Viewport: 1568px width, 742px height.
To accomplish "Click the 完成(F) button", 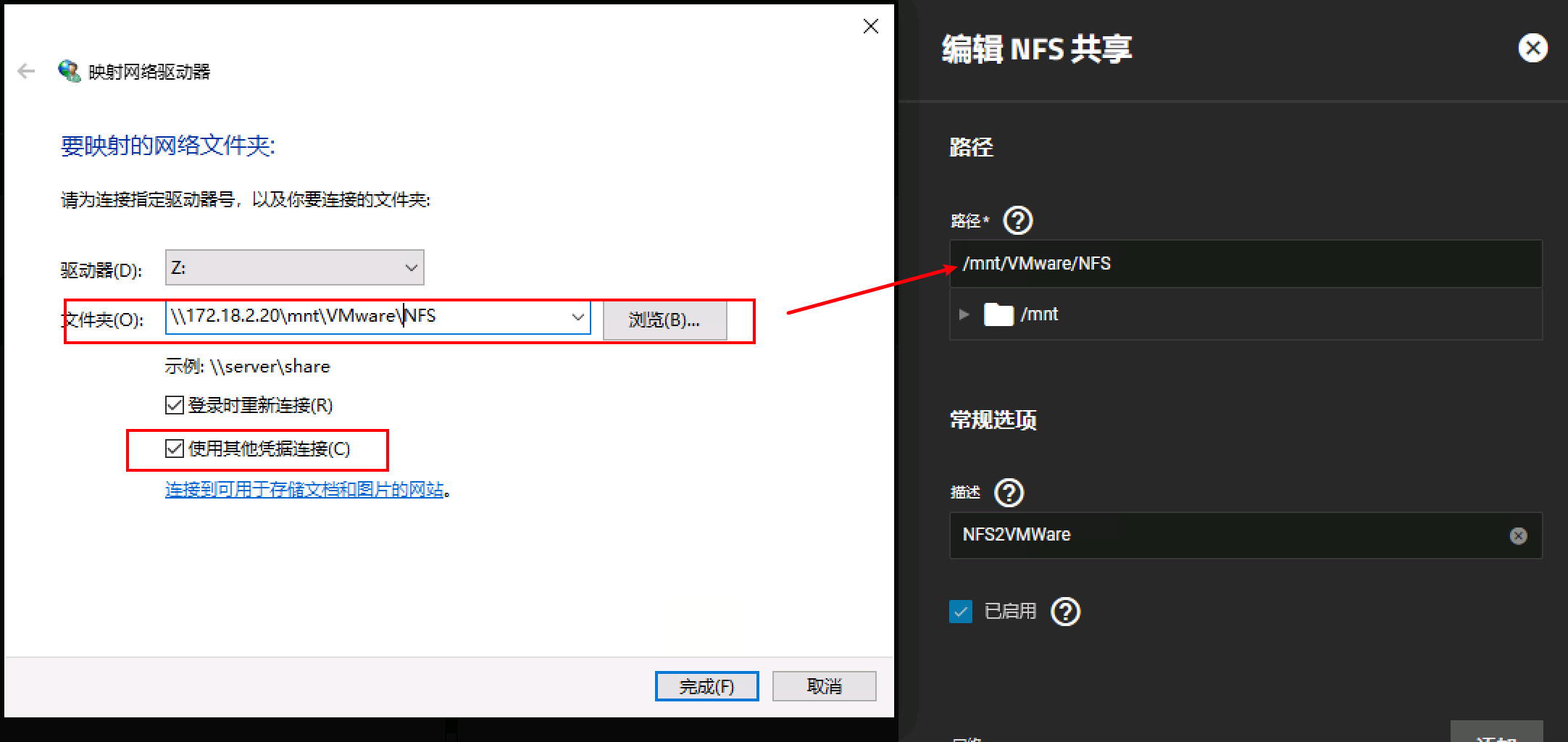I will coord(706,686).
